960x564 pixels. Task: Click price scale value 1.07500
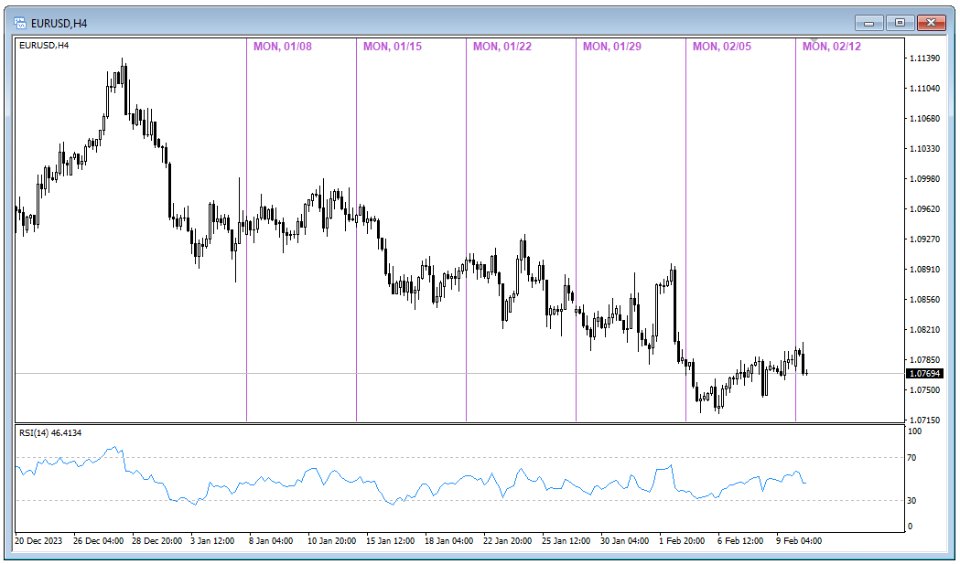click(x=924, y=390)
